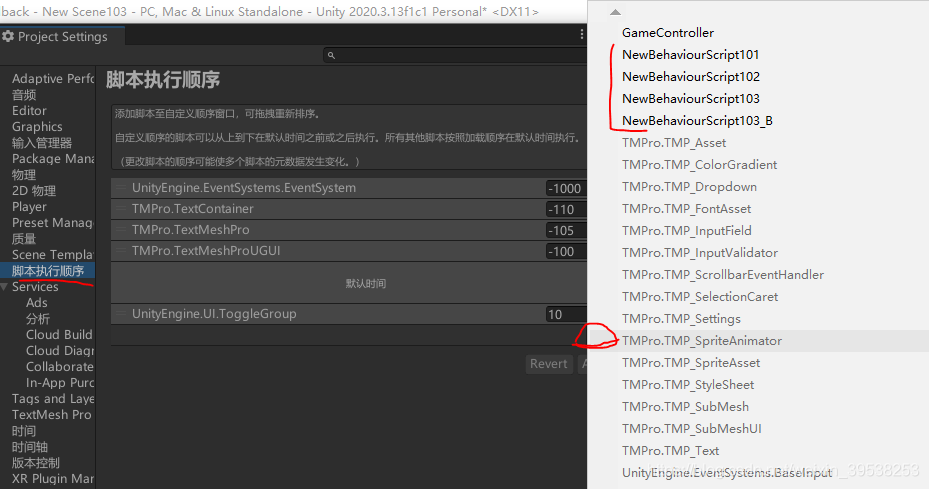
Task: Select the Package Manager settings category
Action: [53, 158]
